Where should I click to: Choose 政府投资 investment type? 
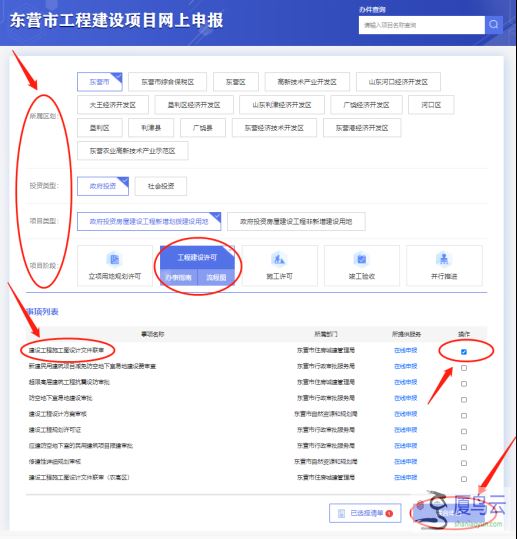click(103, 186)
